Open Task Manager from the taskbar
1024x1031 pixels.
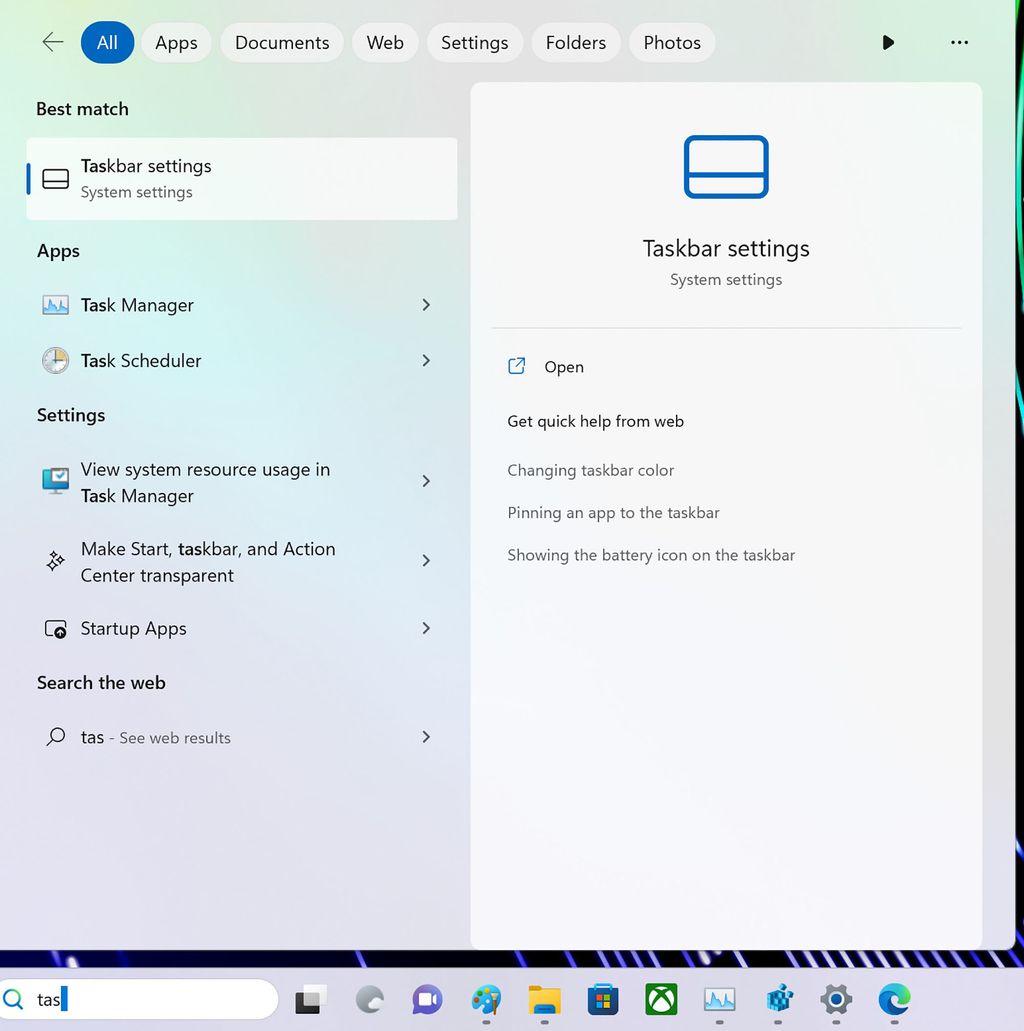[719, 999]
